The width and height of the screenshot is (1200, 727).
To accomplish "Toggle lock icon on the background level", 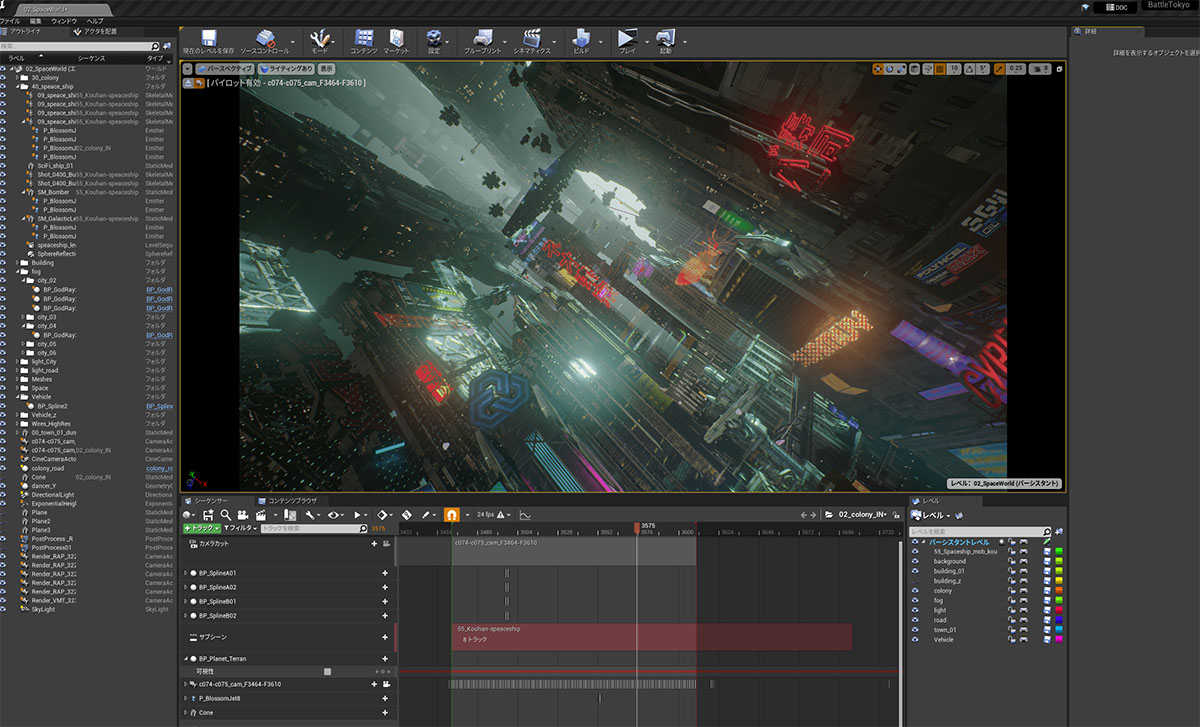I will tap(1012, 561).
